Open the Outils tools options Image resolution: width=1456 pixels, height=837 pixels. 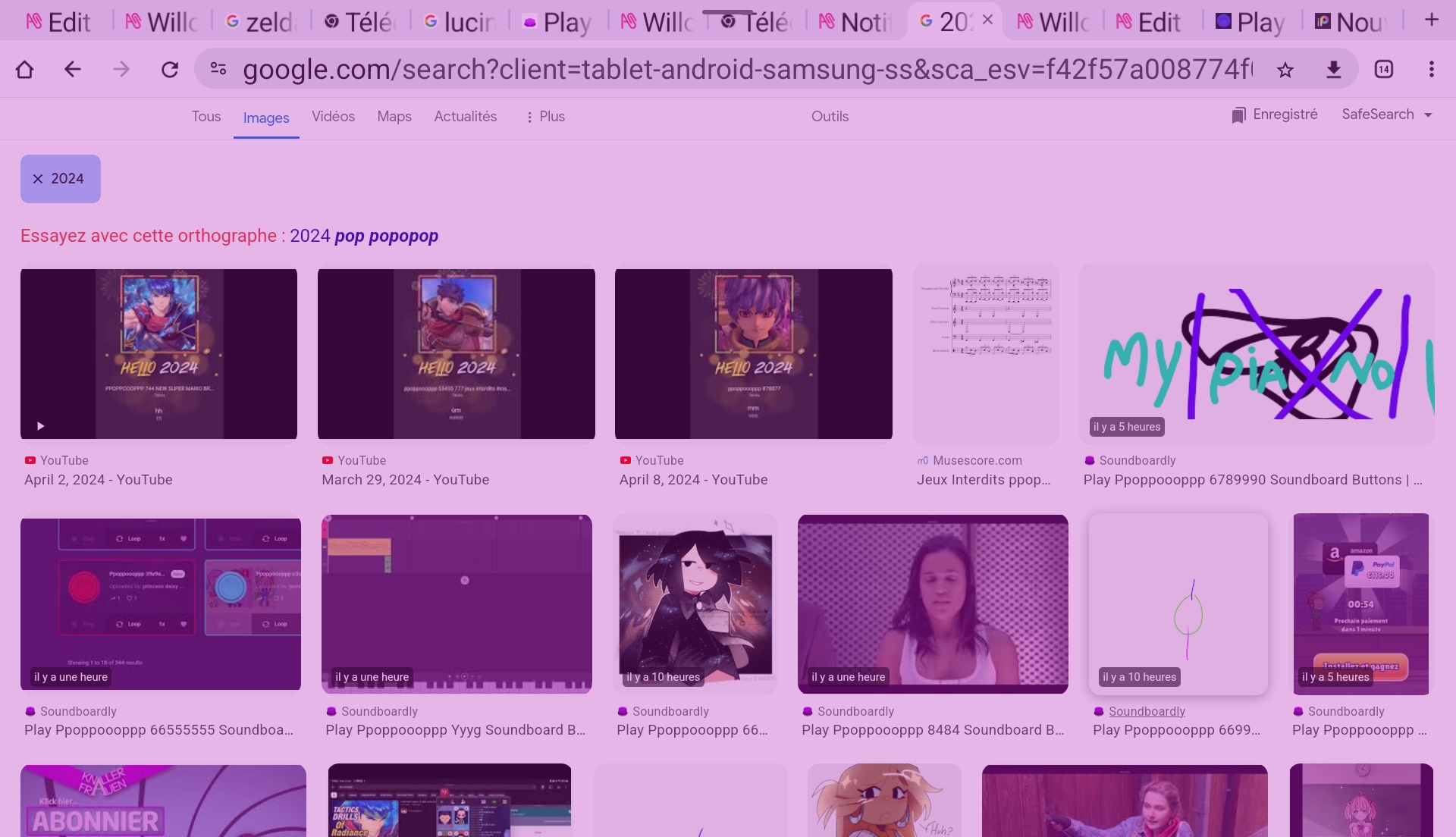pyautogui.click(x=830, y=117)
